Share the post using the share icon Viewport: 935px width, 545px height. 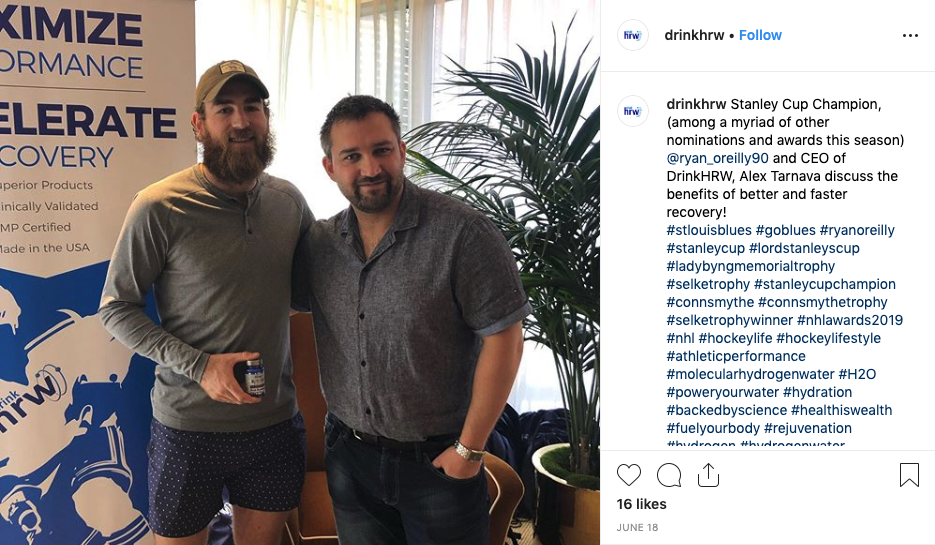[x=708, y=475]
